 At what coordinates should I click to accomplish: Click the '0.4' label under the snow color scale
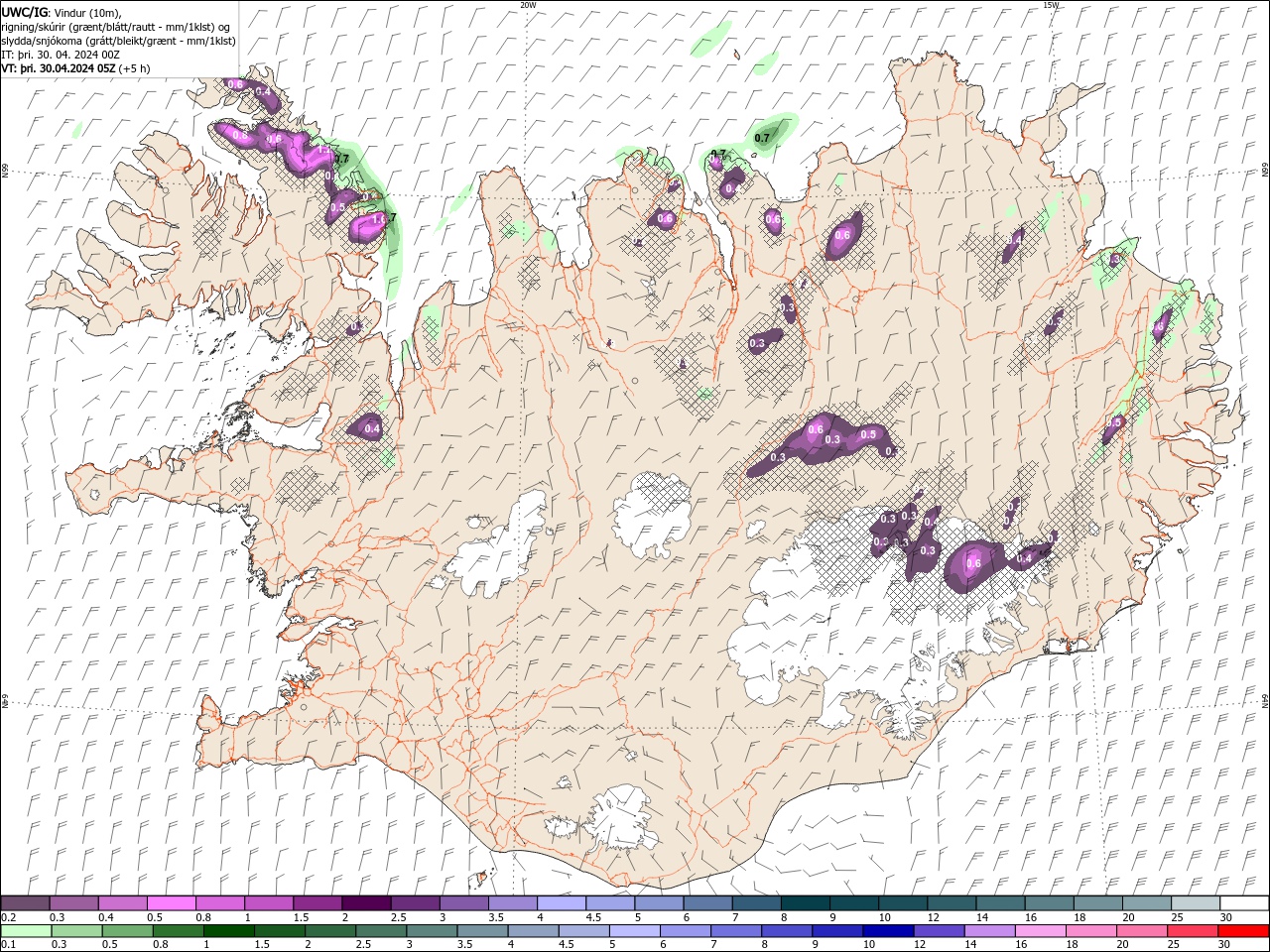[105, 917]
